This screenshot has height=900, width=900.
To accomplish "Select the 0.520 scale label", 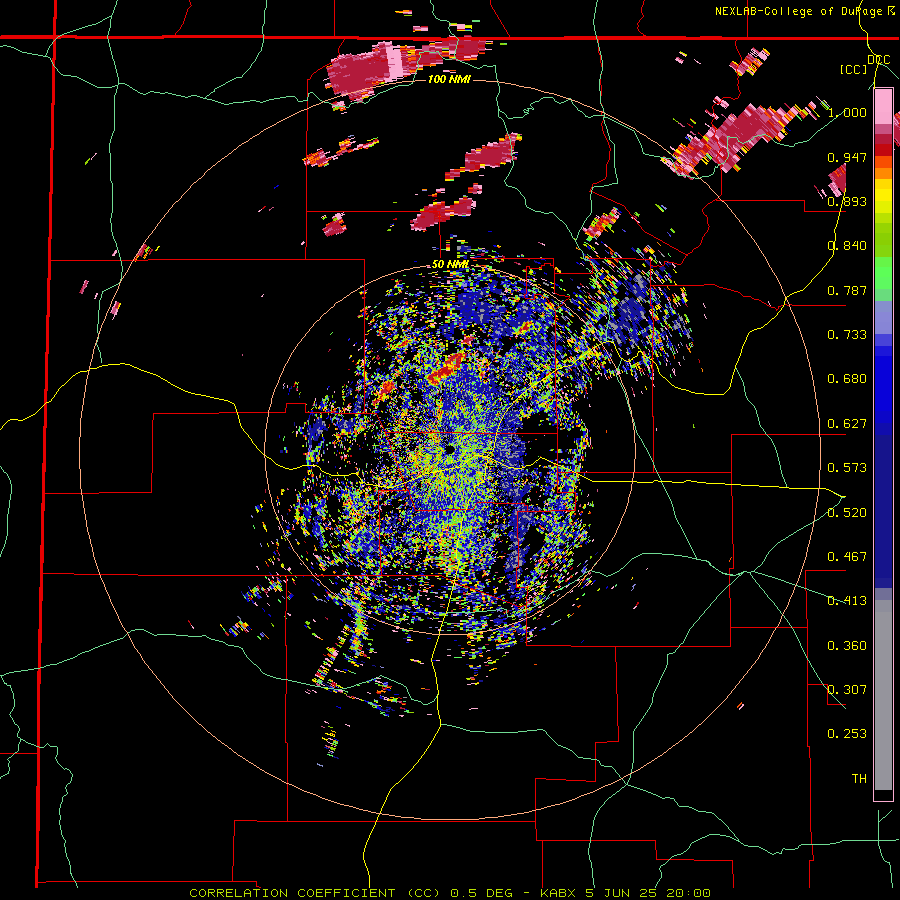I will [x=847, y=513].
